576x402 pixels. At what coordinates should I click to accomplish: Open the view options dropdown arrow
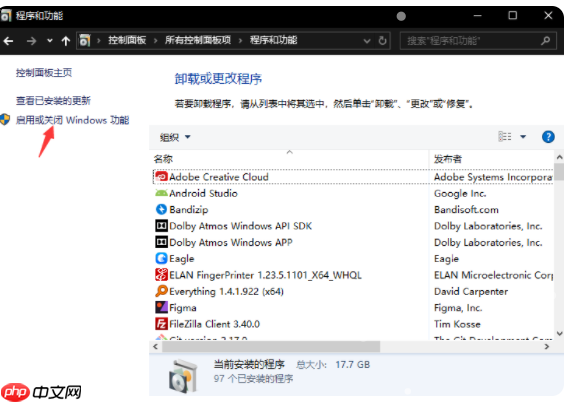(x=523, y=137)
